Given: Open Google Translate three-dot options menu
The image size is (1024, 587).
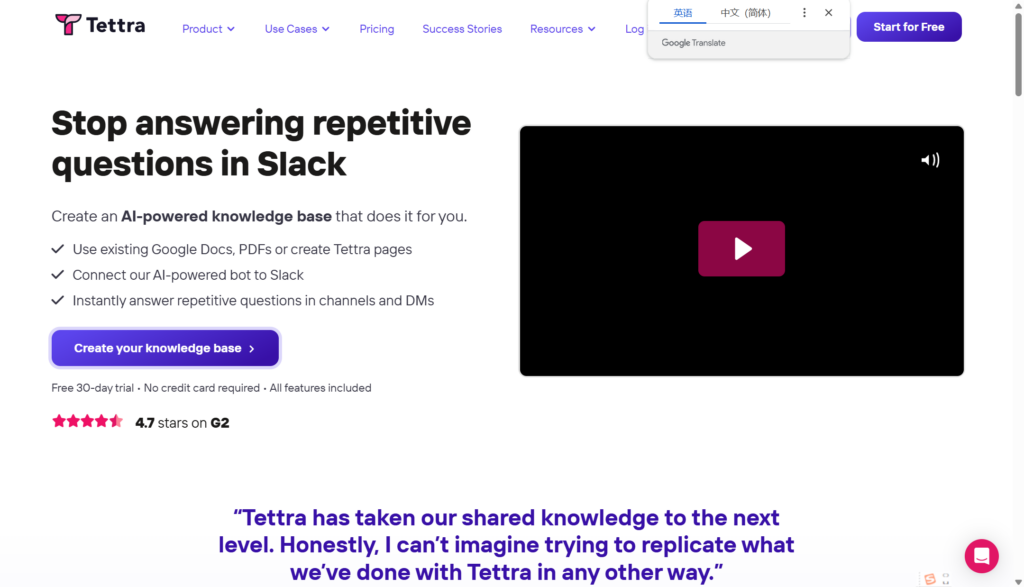Looking at the screenshot, I should (x=804, y=13).
